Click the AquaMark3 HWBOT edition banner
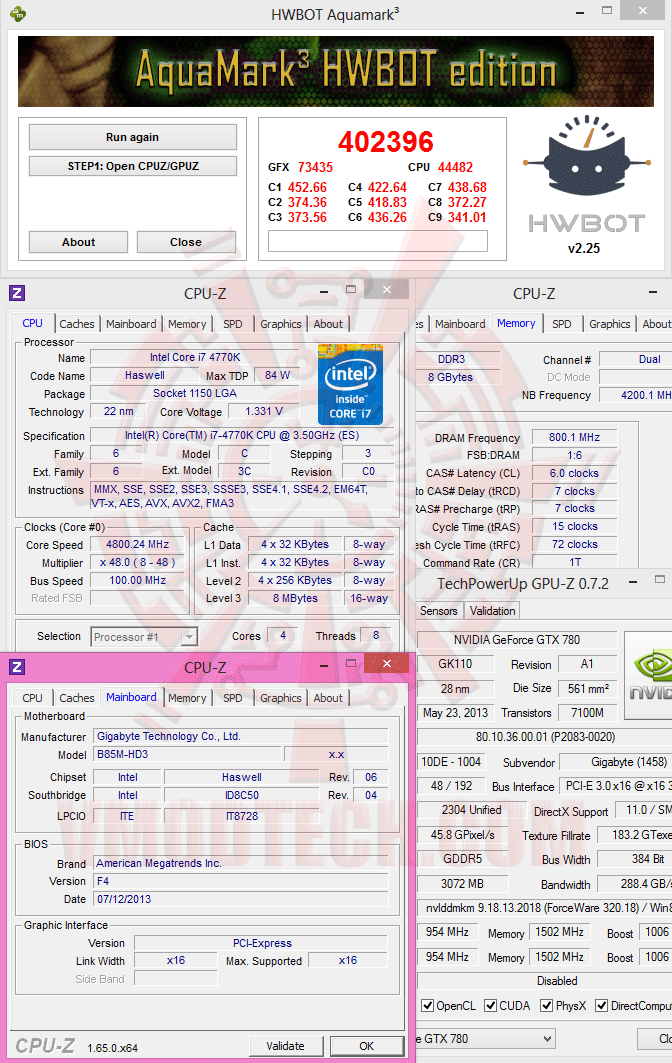Screen dimensions: 672x1063 point(336,71)
